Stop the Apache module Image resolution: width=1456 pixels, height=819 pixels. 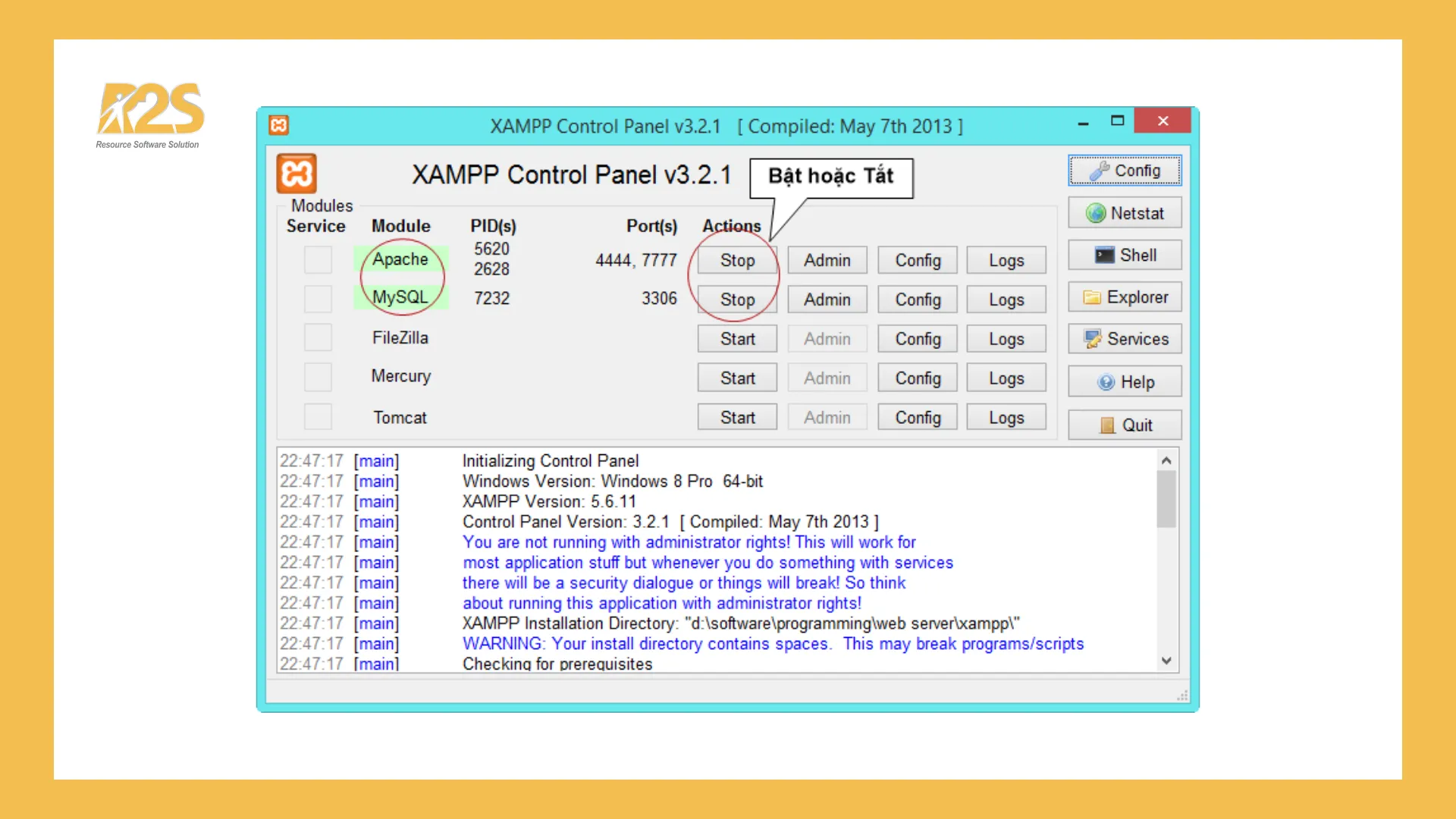click(736, 260)
